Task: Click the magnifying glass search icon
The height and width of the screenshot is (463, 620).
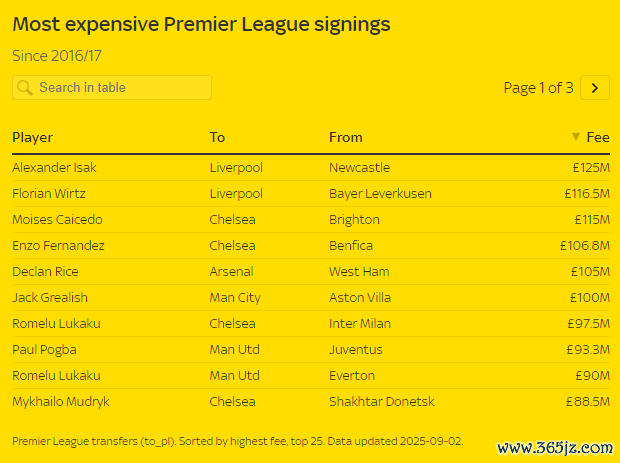Action: coord(25,87)
